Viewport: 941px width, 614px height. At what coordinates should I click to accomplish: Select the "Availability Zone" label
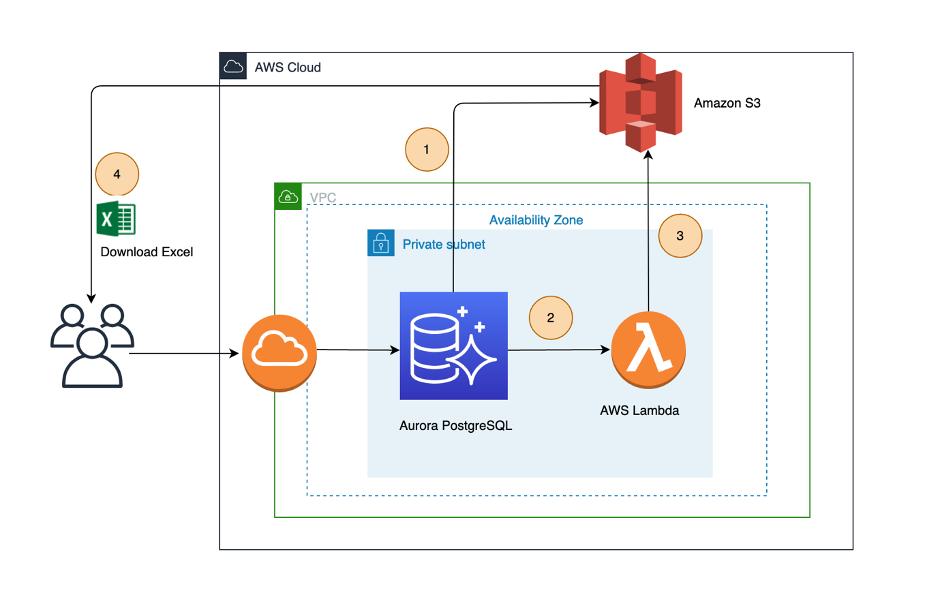click(x=536, y=220)
